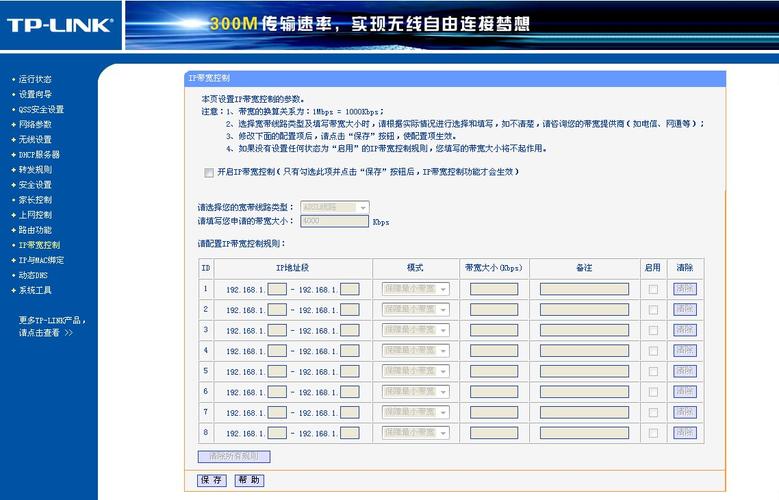Open 家长控制 menu item
The width and height of the screenshot is (779, 500).
pos(35,200)
